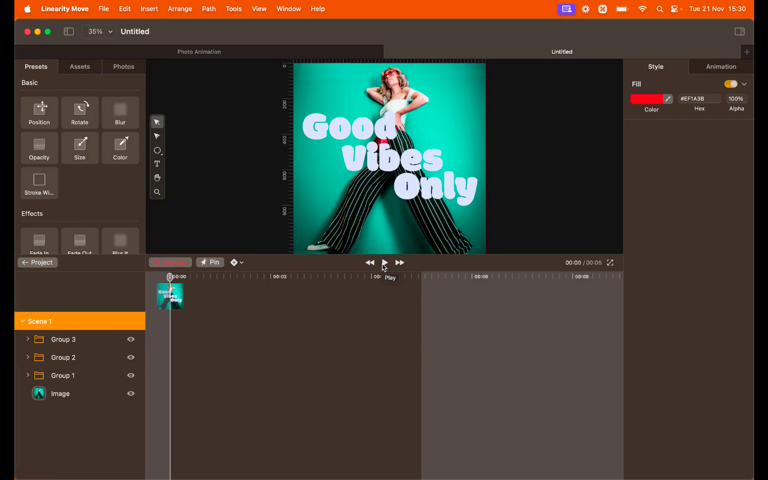Switch to the Photo Animation document tab
768x480 pixels.
pyautogui.click(x=199, y=51)
